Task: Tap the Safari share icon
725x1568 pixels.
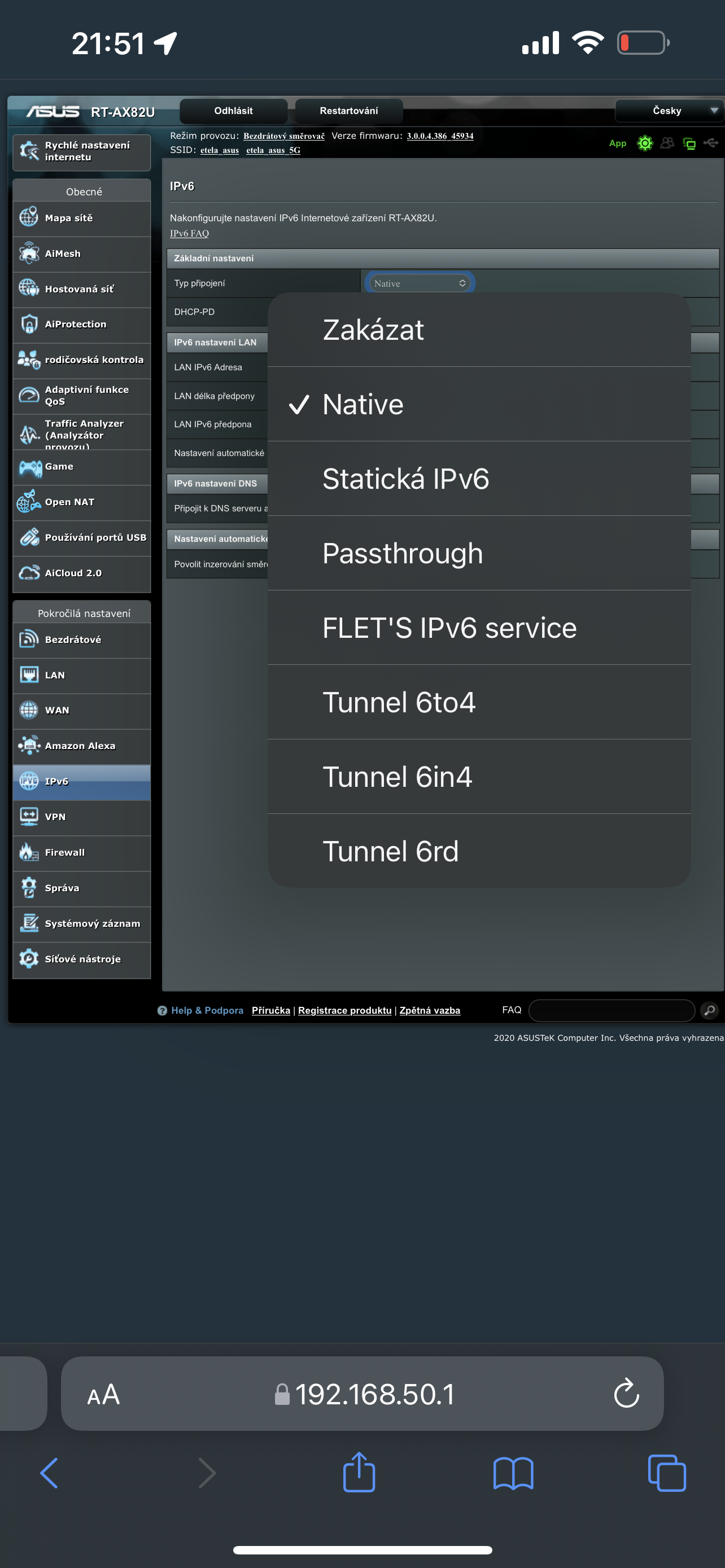Action: 359,1472
